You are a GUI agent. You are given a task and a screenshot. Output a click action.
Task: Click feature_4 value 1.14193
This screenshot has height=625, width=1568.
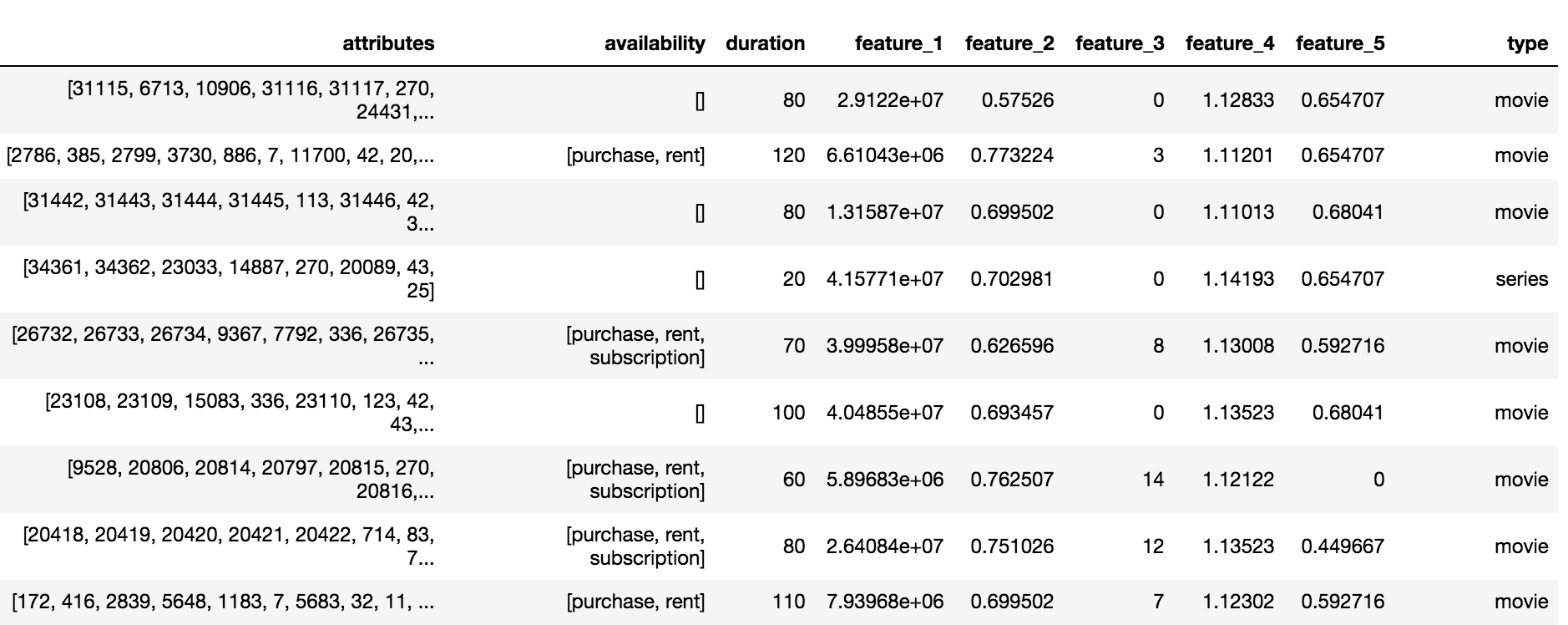(x=1238, y=279)
